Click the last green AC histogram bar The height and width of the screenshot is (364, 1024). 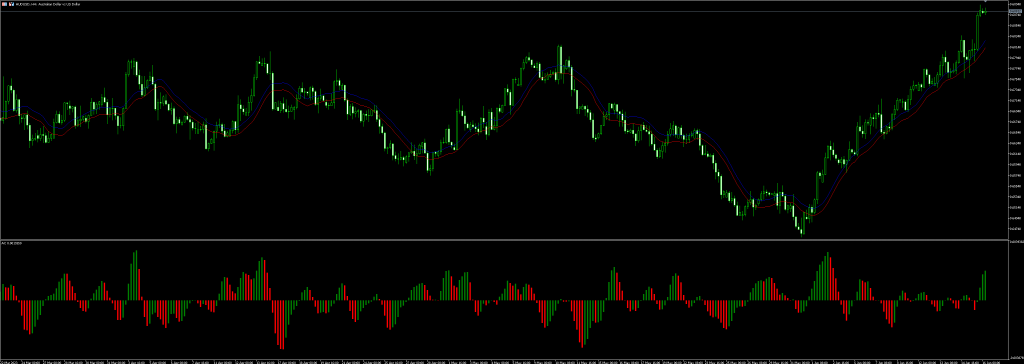click(984, 286)
